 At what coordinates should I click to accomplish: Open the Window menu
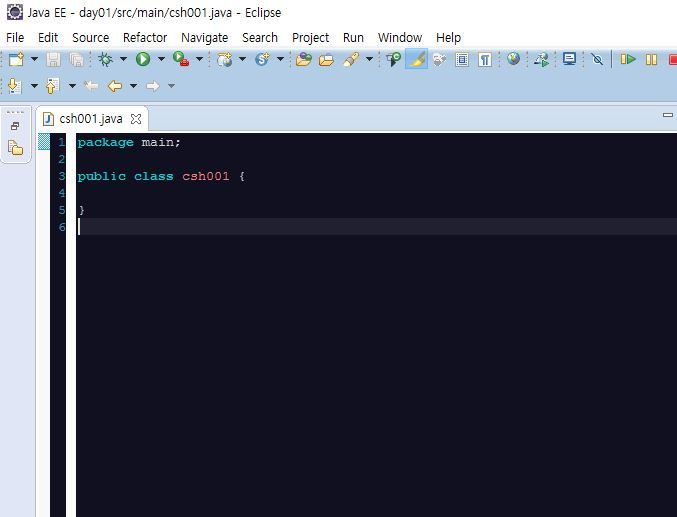400,38
